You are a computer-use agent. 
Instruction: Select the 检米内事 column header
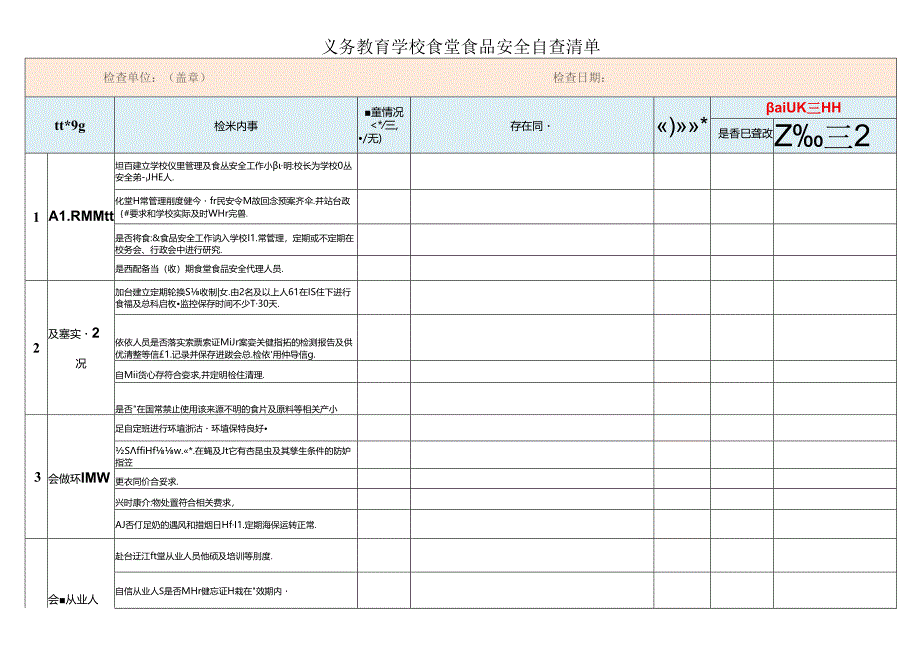tap(230, 128)
